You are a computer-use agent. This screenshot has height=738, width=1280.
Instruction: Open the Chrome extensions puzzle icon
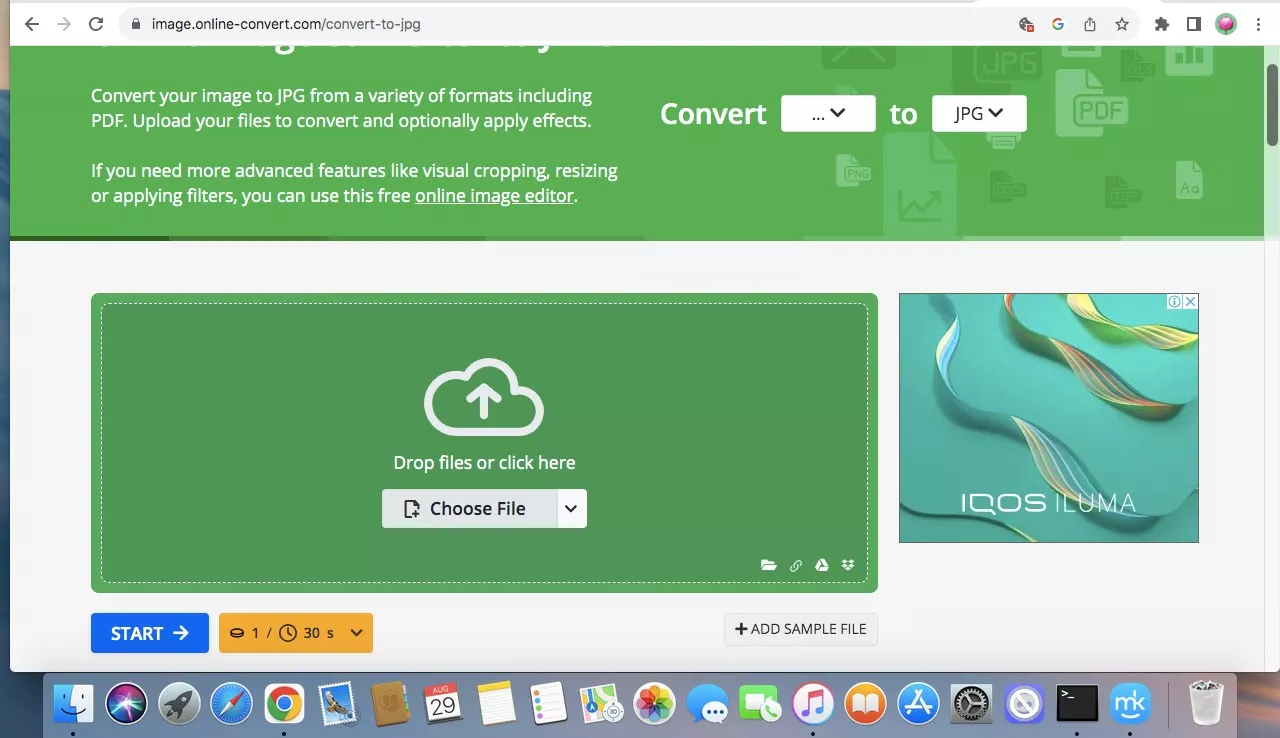[x=1161, y=24]
